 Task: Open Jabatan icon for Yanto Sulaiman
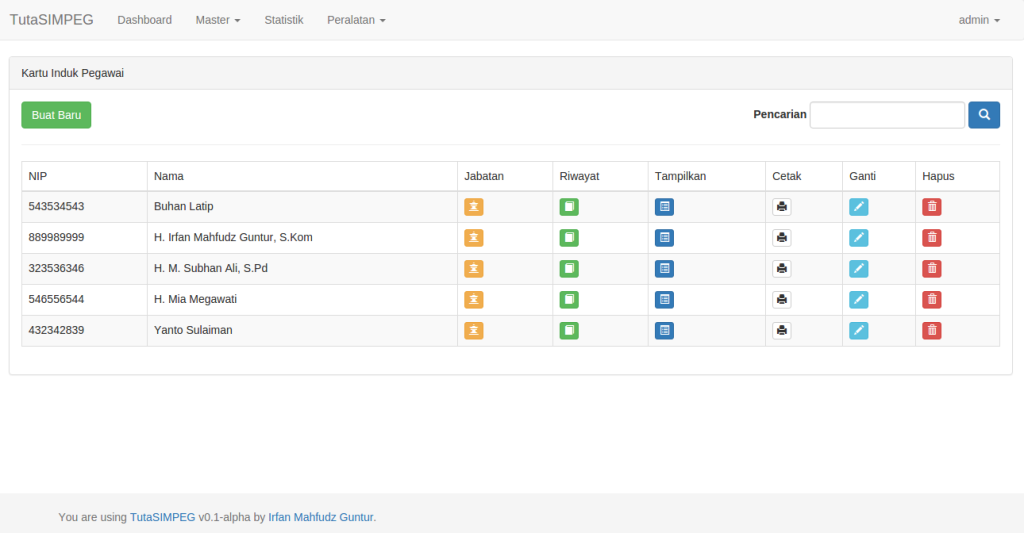pos(474,331)
